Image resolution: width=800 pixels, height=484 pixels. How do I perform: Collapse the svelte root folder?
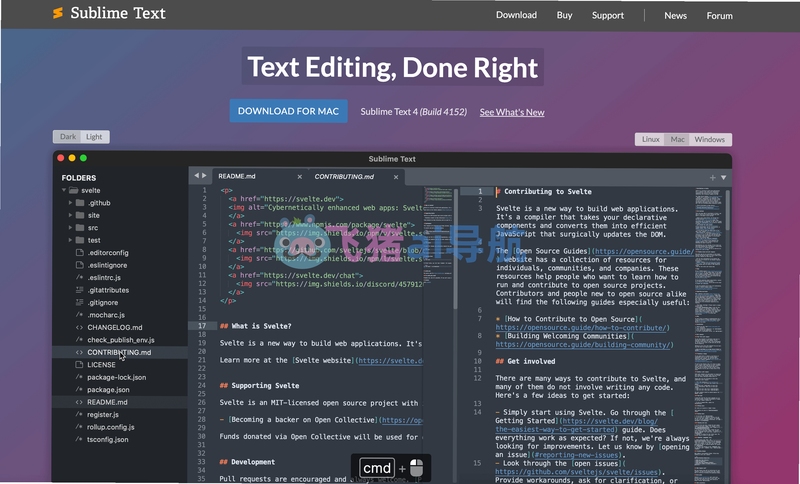(64, 190)
